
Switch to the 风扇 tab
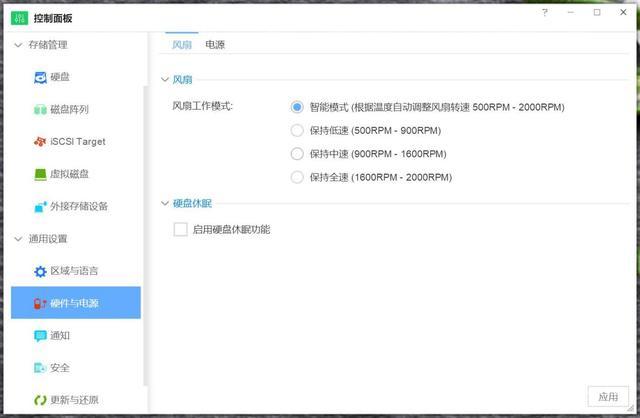tap(182, 45)
